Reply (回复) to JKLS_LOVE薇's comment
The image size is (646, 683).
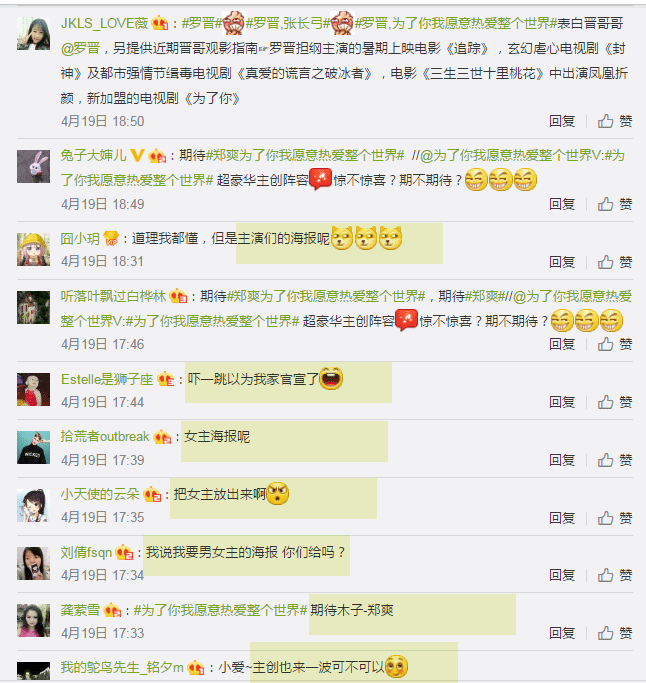pos(562,121)
